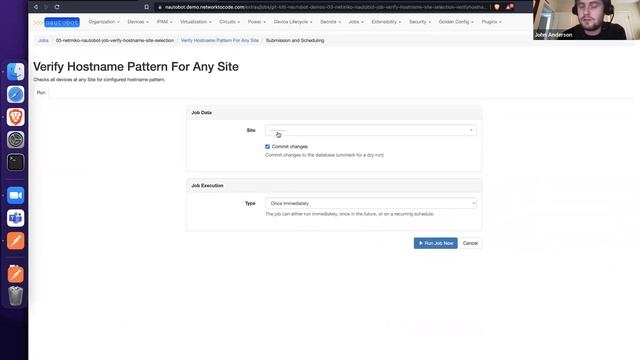The image size is (640, 360).
Task: Open Finder from the dock
Action: tap(16, 72)
